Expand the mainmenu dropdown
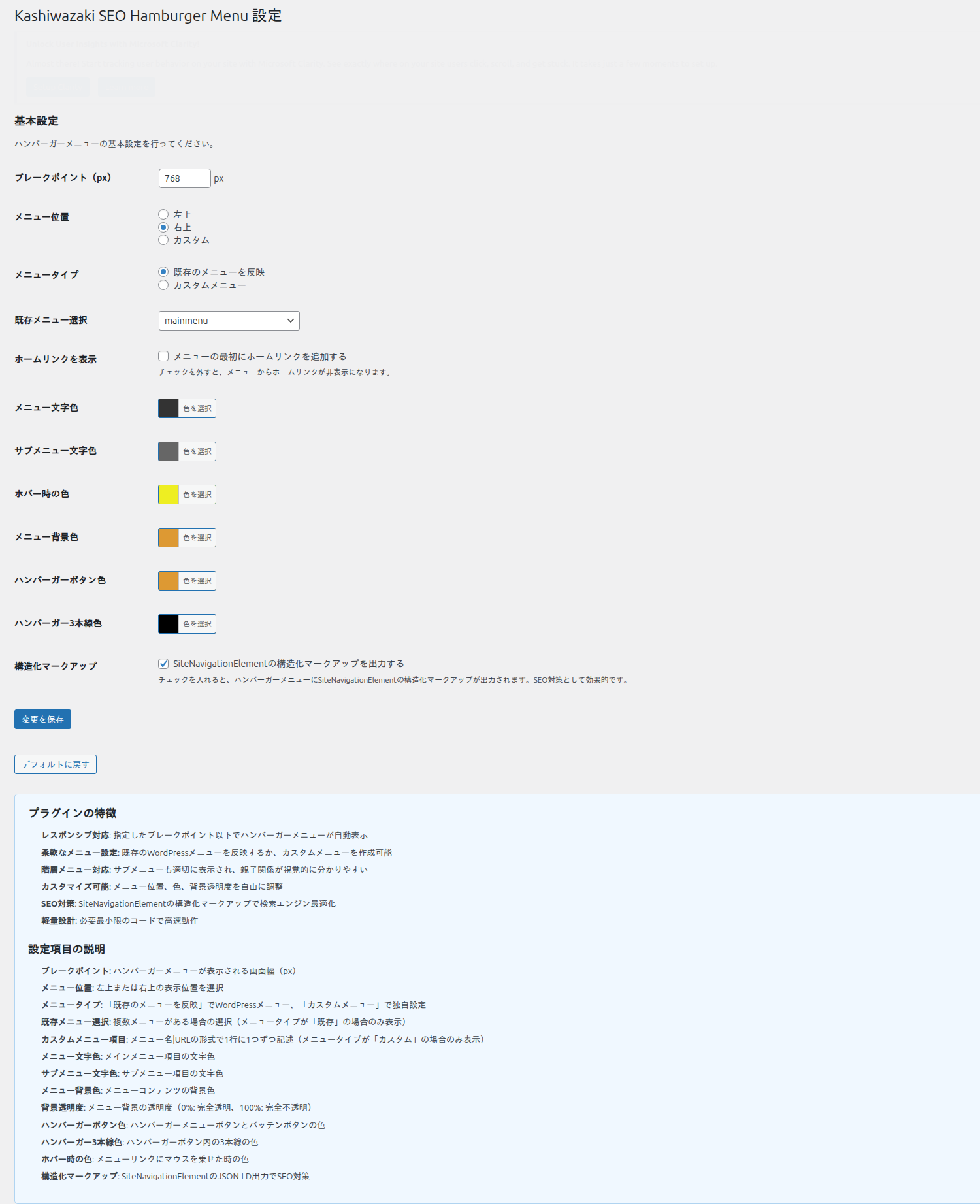The image size is (980, 1204). tap(229, 321)
